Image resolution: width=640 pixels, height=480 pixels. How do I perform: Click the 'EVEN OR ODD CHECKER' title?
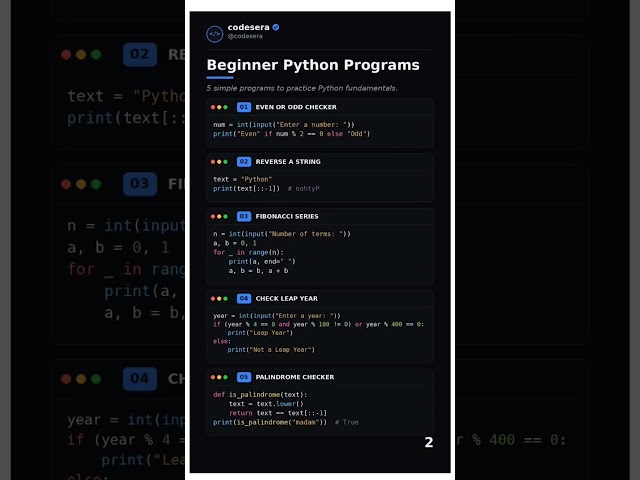(x=296, y=107)
